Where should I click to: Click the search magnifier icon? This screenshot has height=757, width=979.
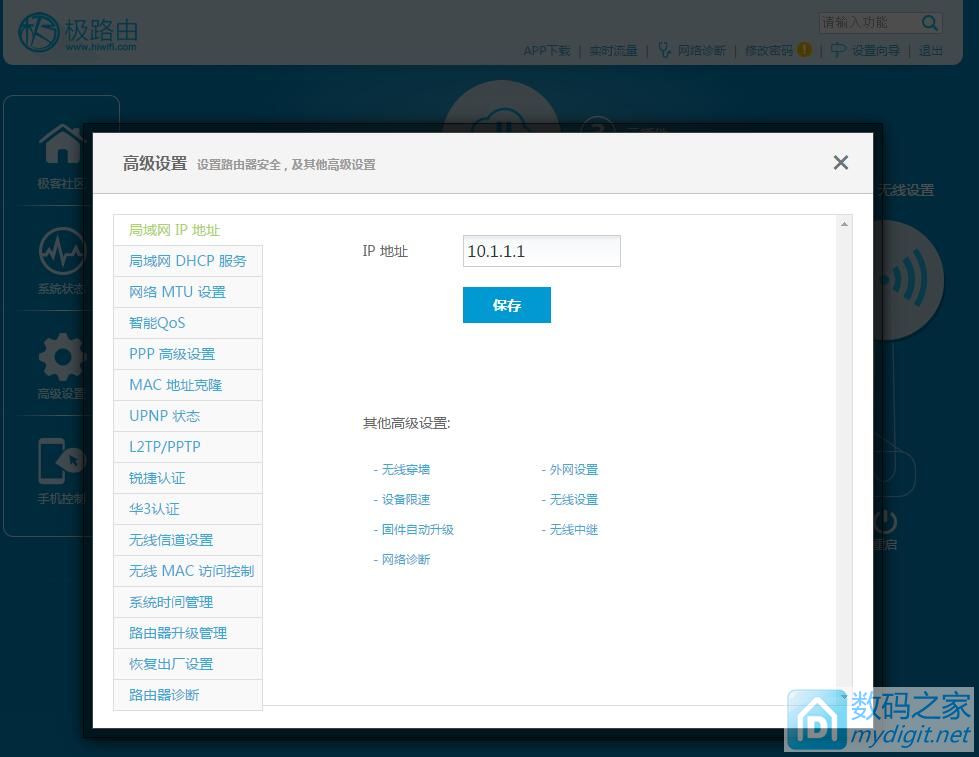(x=929, y=23)
